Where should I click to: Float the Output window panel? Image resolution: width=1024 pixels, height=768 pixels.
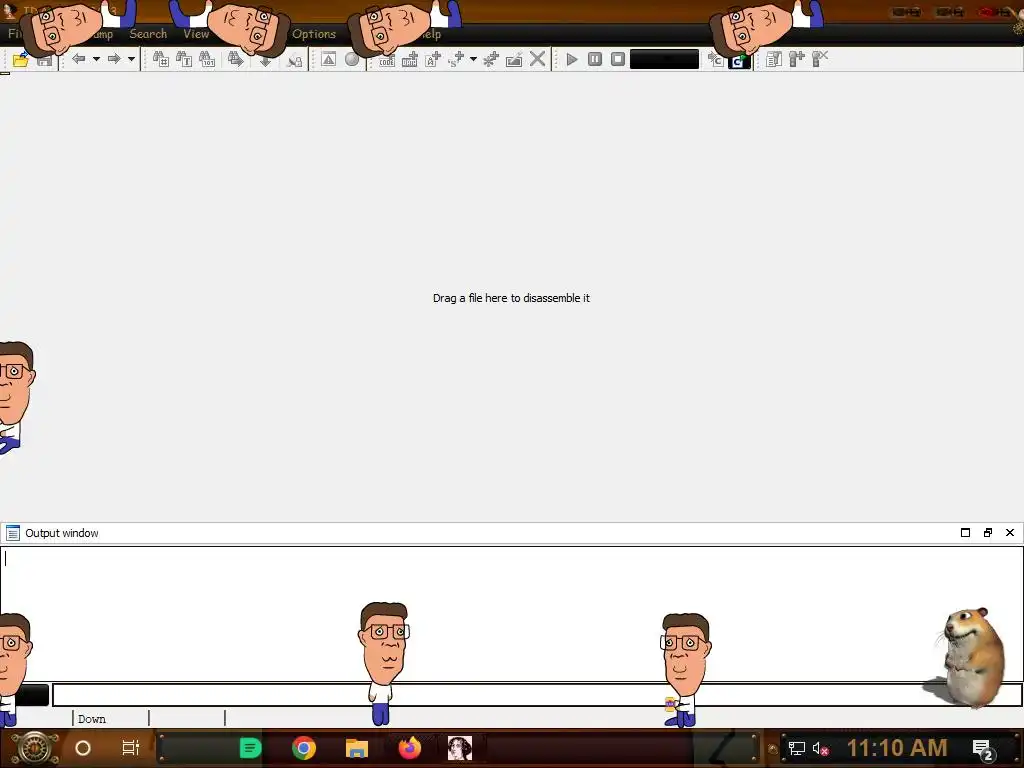click(987, 533)
